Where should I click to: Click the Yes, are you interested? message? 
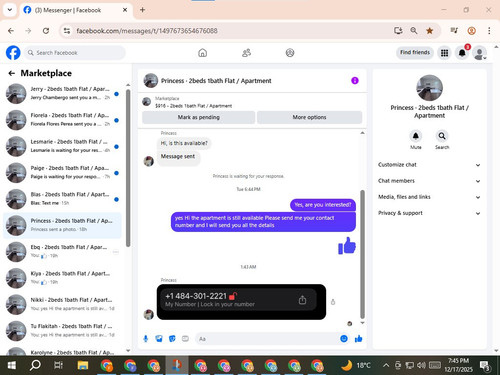point(323,205)
